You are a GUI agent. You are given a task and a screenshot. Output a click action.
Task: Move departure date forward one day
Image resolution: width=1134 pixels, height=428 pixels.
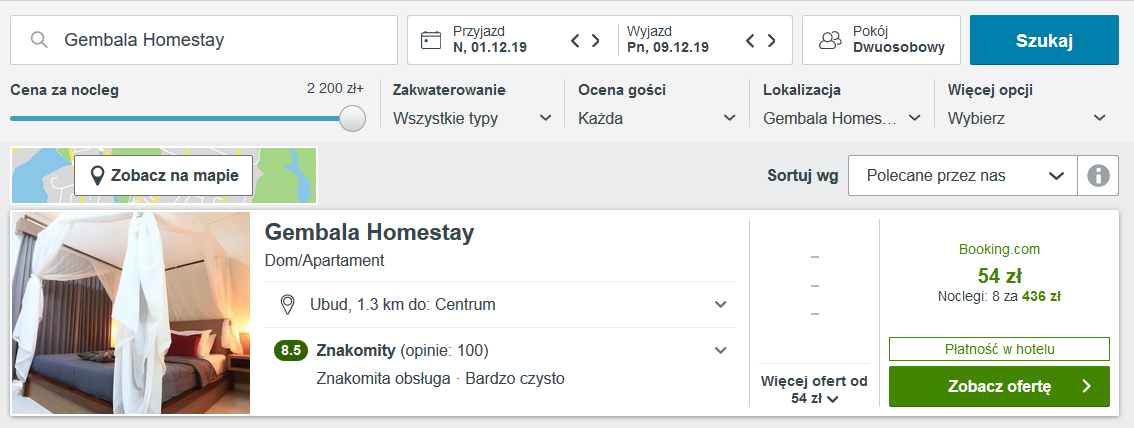(772, 40)
